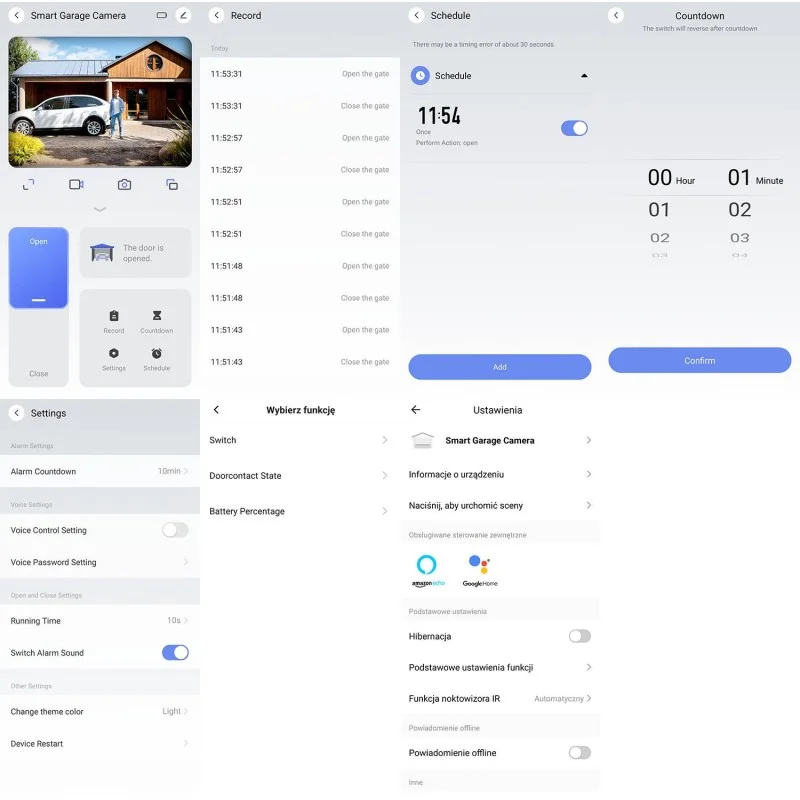Start video recording with the camcorder icon
This screenshot has width=800, height=800.
76,185
